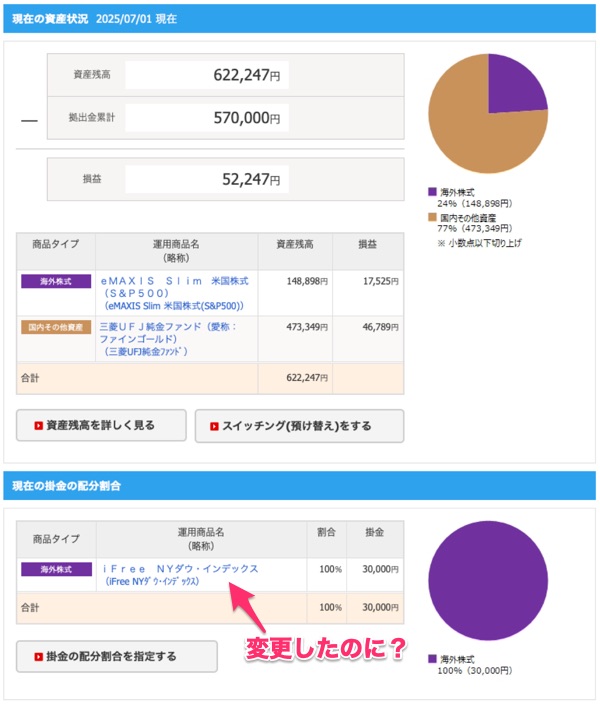Open eMAXIS Slim 米国株式 (S&P500) fund link

(x=175, y=293)
